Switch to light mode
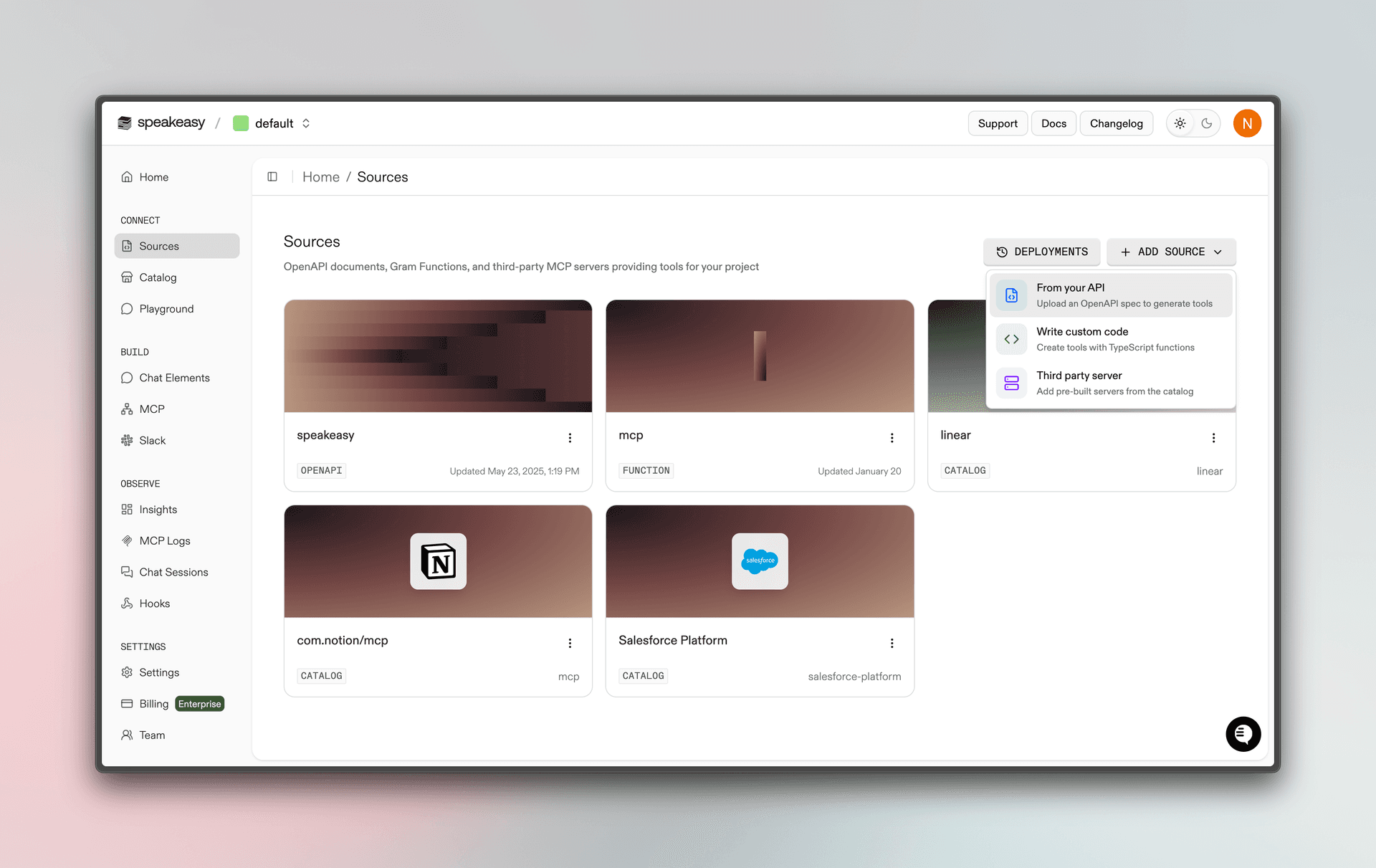Screen dimensions: 1376x868 (1180, 123)
